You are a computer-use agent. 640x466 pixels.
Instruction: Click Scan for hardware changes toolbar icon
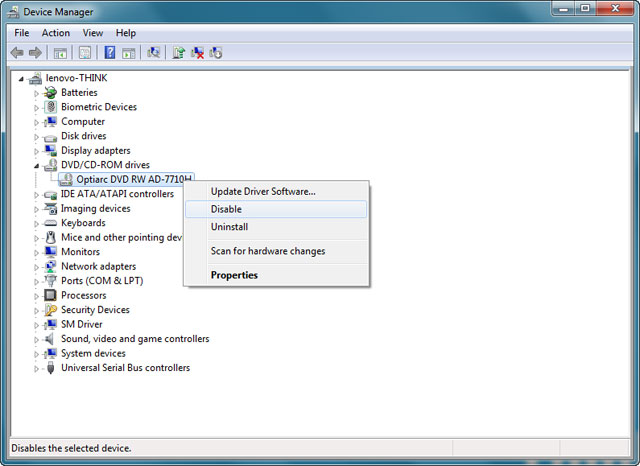153,53
